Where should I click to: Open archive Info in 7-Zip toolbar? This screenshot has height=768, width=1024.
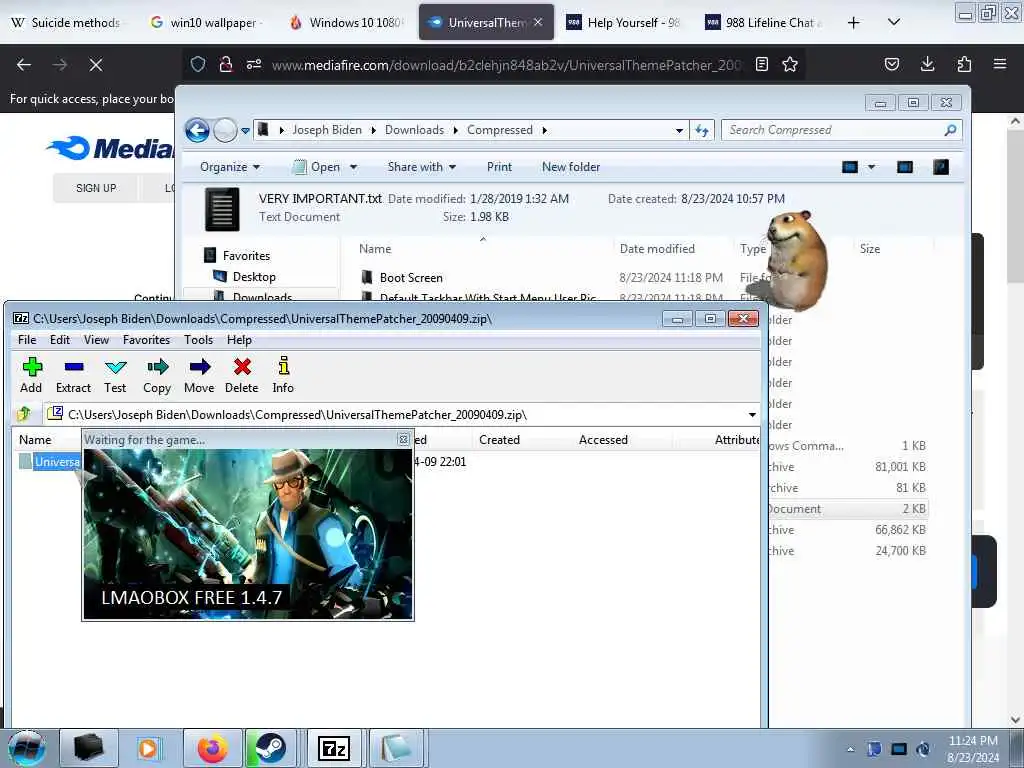(283, 366)
